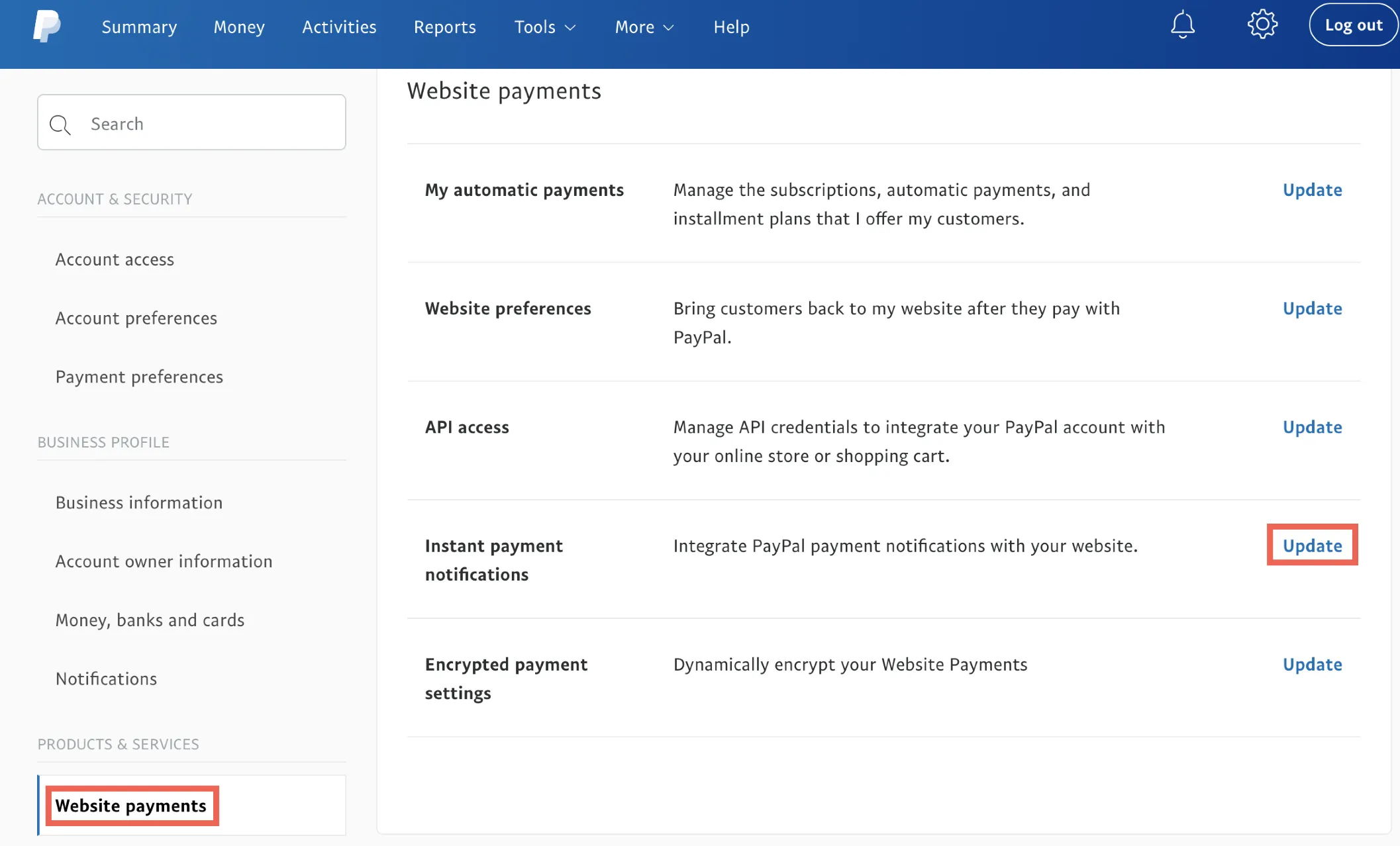1400x846 pixels.
Task: Open the settings gear icon
Action: click(1262, 25)
